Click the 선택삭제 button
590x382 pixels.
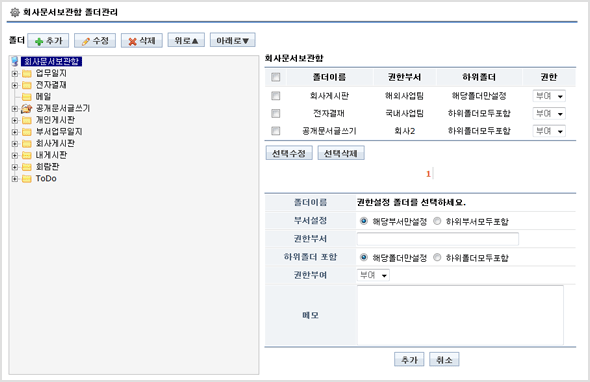341,153
